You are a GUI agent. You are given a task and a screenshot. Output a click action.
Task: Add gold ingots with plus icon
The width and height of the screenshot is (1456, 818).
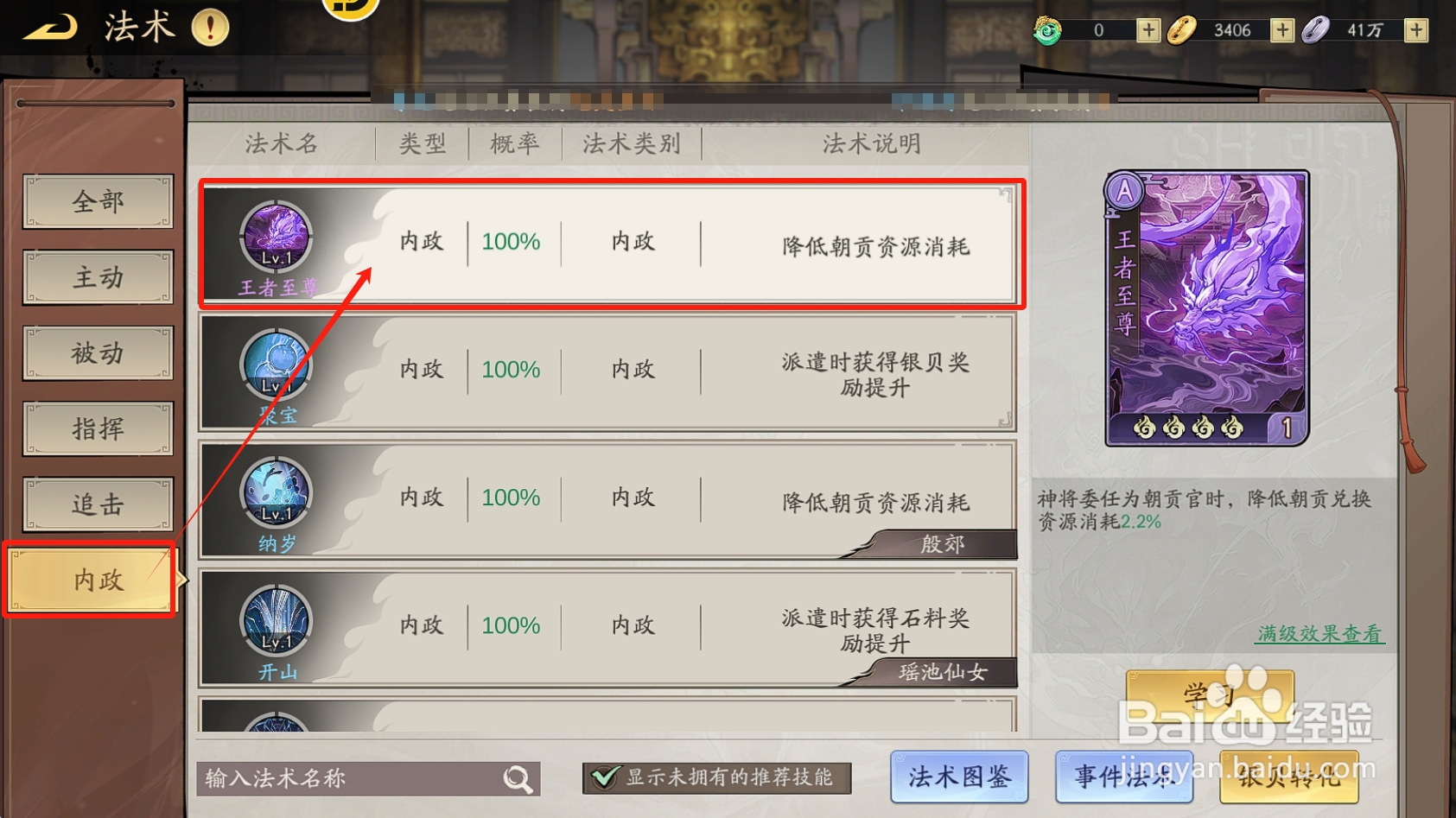[1282, 30]
